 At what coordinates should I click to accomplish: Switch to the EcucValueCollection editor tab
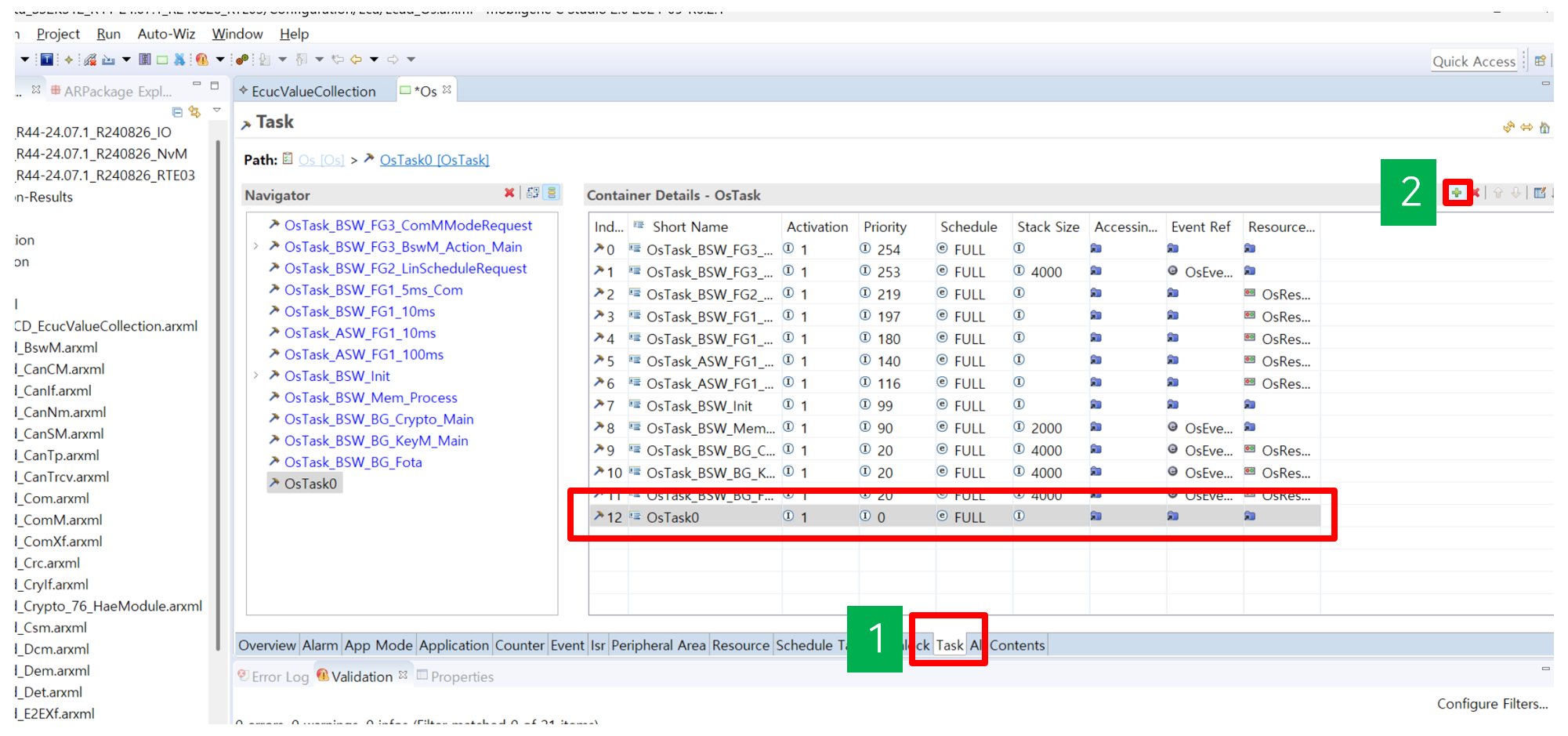pyautogui.click(x=313, y=91)
